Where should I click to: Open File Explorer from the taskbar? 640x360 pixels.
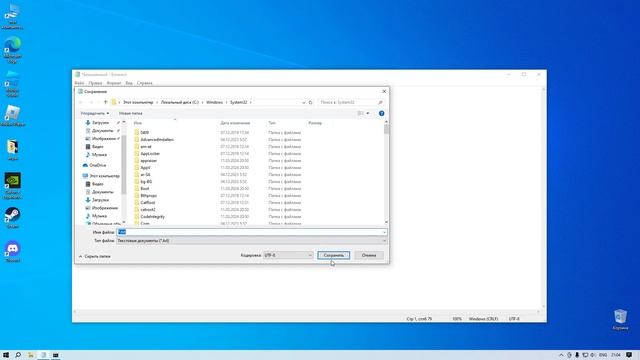click(31, 355)
